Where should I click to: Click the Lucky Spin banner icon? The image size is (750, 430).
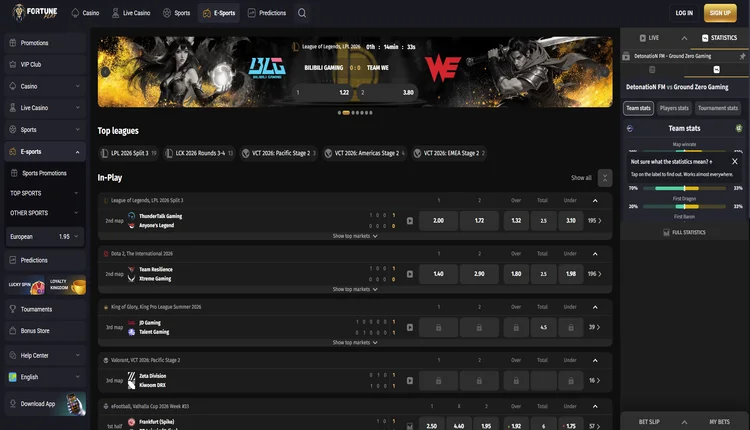click(26, 285)
